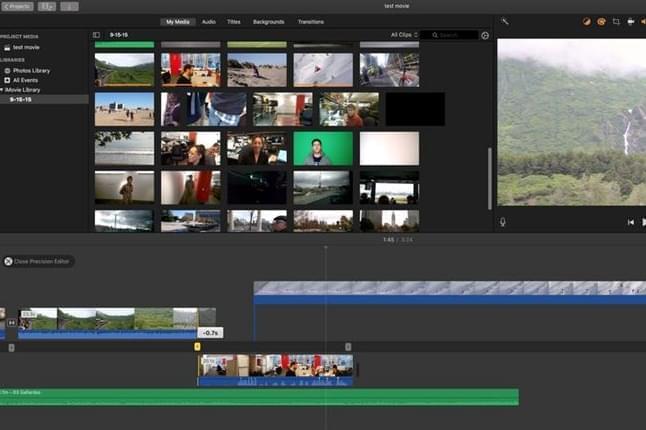Select the upper-right gray timeline clip
Image resolution: width=646 pixels, height=430 pixels.
pos(449,293)
